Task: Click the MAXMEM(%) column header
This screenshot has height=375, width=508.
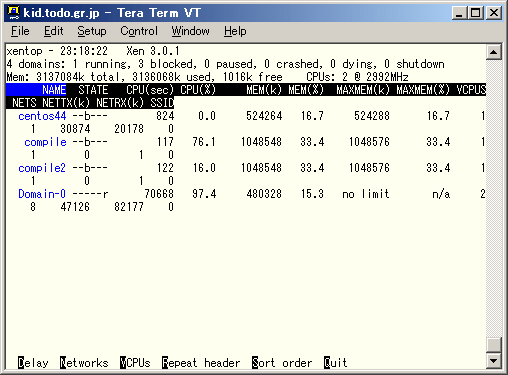Action: pos(423,90)
